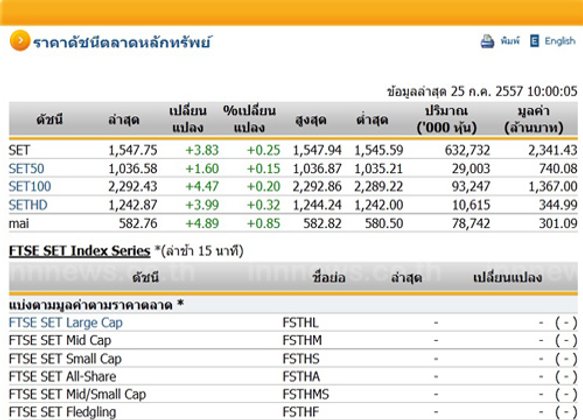
Task: Click SET volume 632,732
Action: pos(467,150)
